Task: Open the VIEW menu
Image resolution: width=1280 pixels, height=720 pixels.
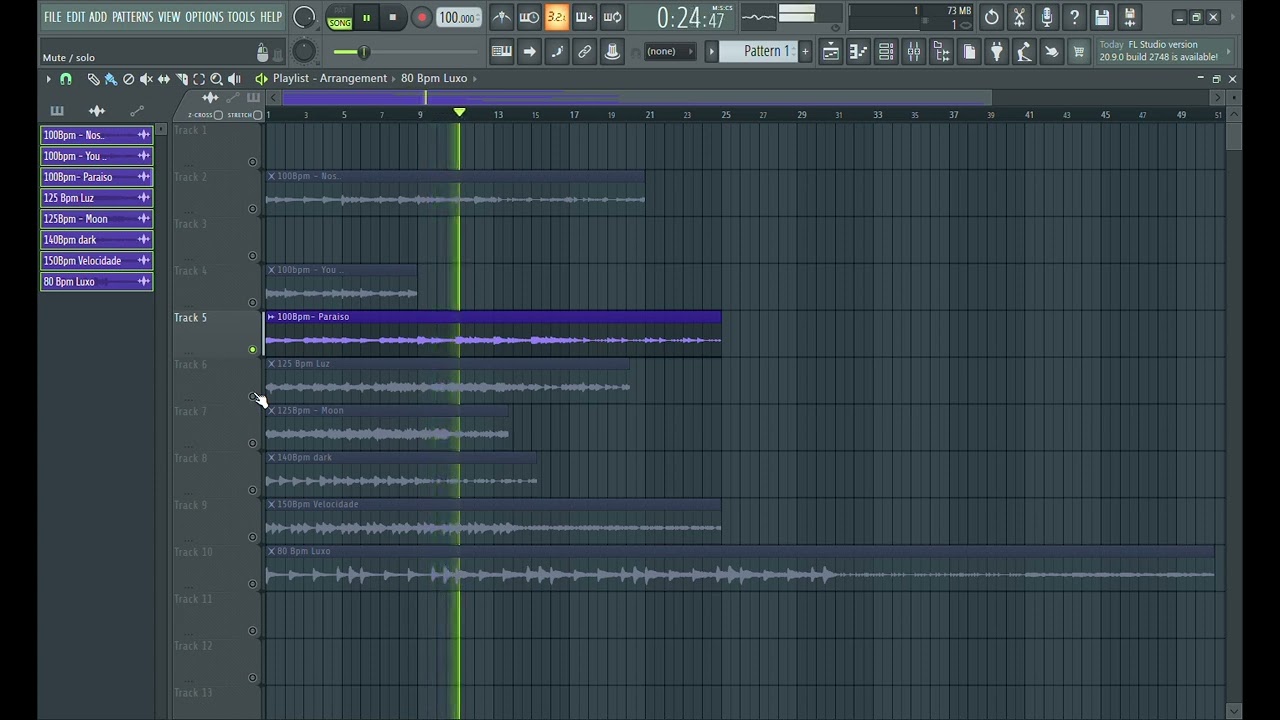Action: (x=169, y=17)
